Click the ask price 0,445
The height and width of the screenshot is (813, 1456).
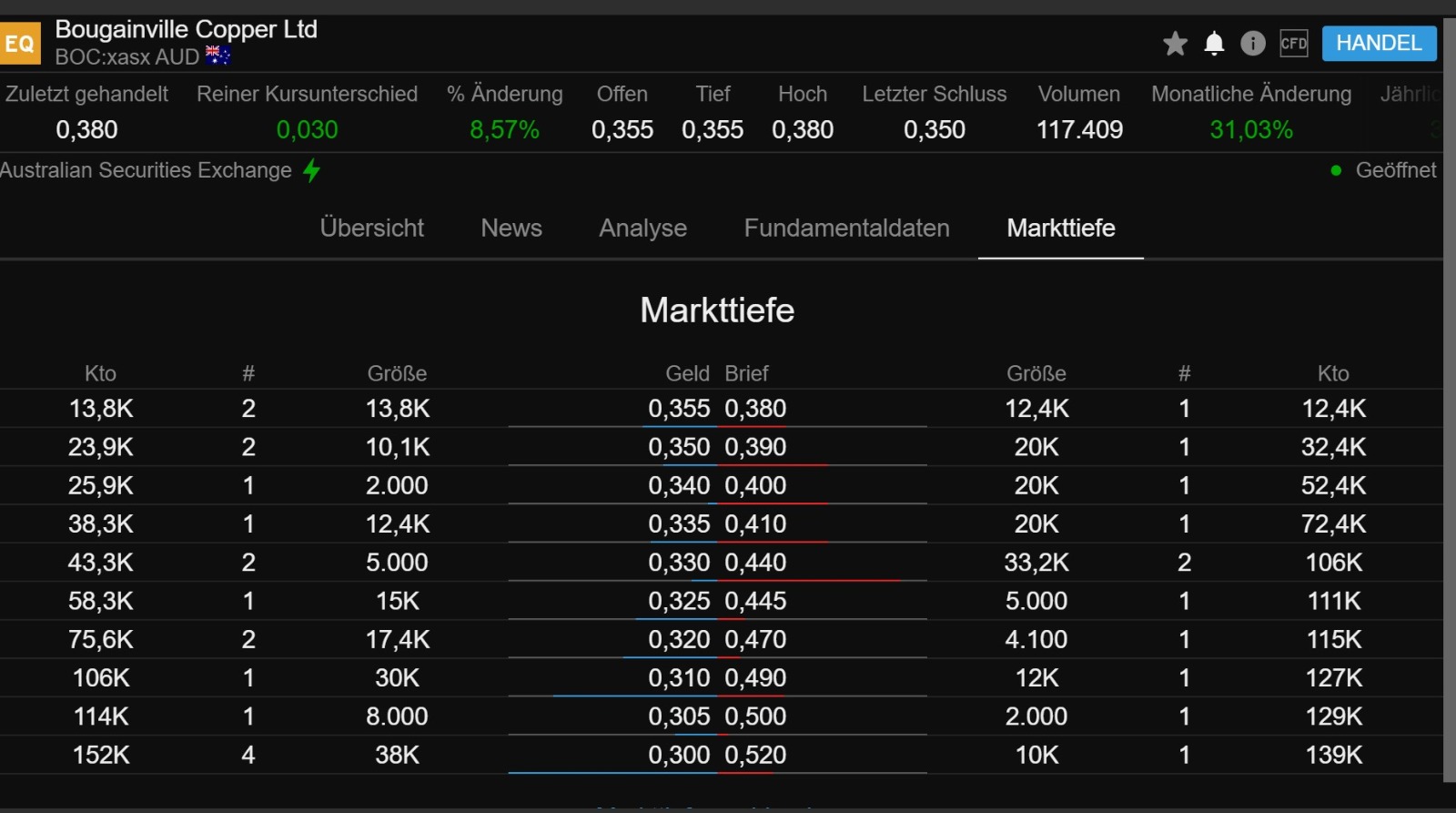point(755,601)
